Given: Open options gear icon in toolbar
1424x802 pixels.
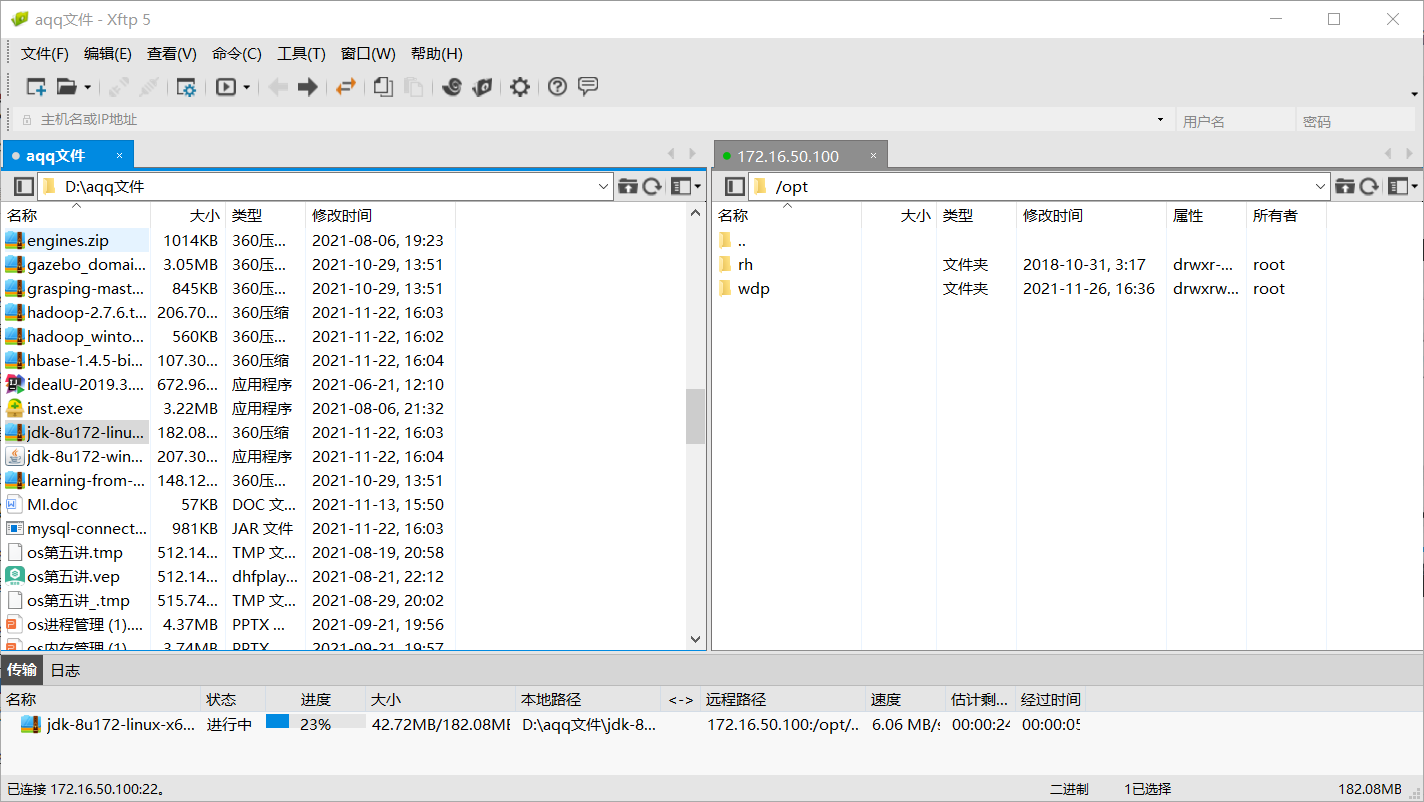Looking at the screenshot, I should click(x=520, y=87).
